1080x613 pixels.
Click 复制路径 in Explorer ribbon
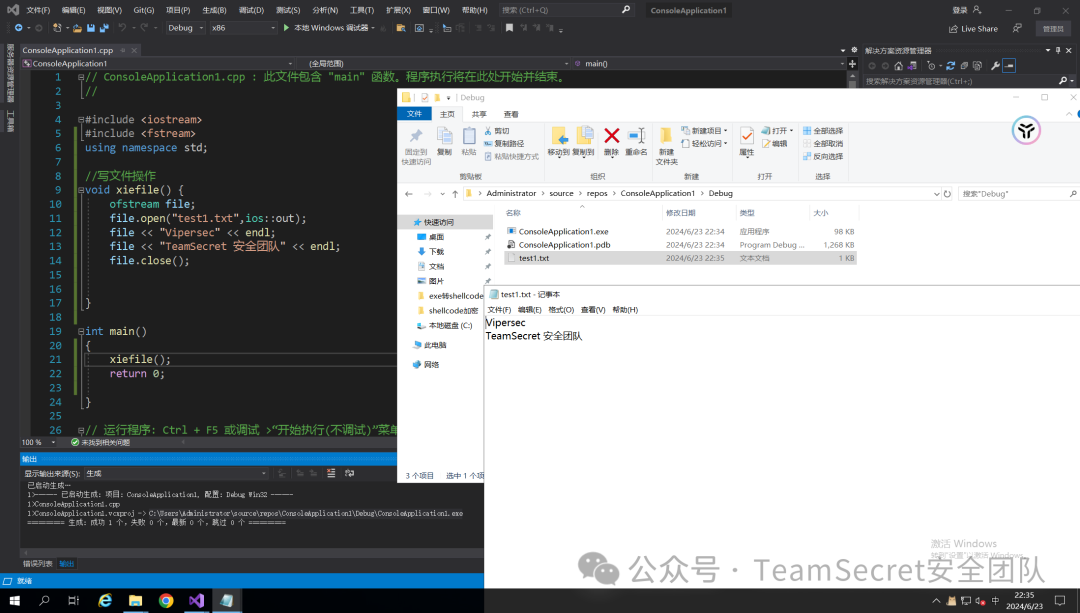tap(503, 143)
